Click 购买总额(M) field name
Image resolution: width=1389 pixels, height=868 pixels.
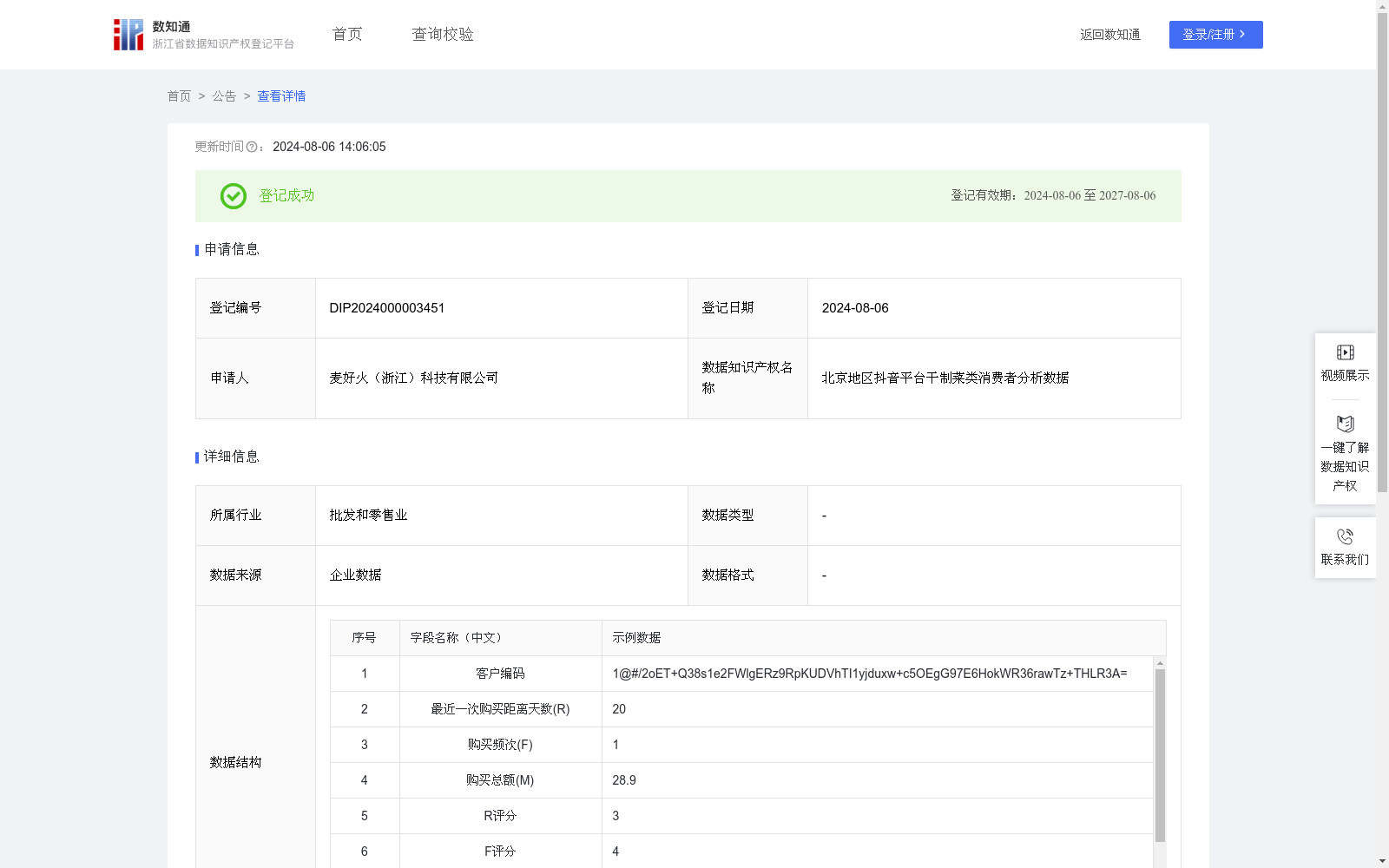tap(500, 780)
